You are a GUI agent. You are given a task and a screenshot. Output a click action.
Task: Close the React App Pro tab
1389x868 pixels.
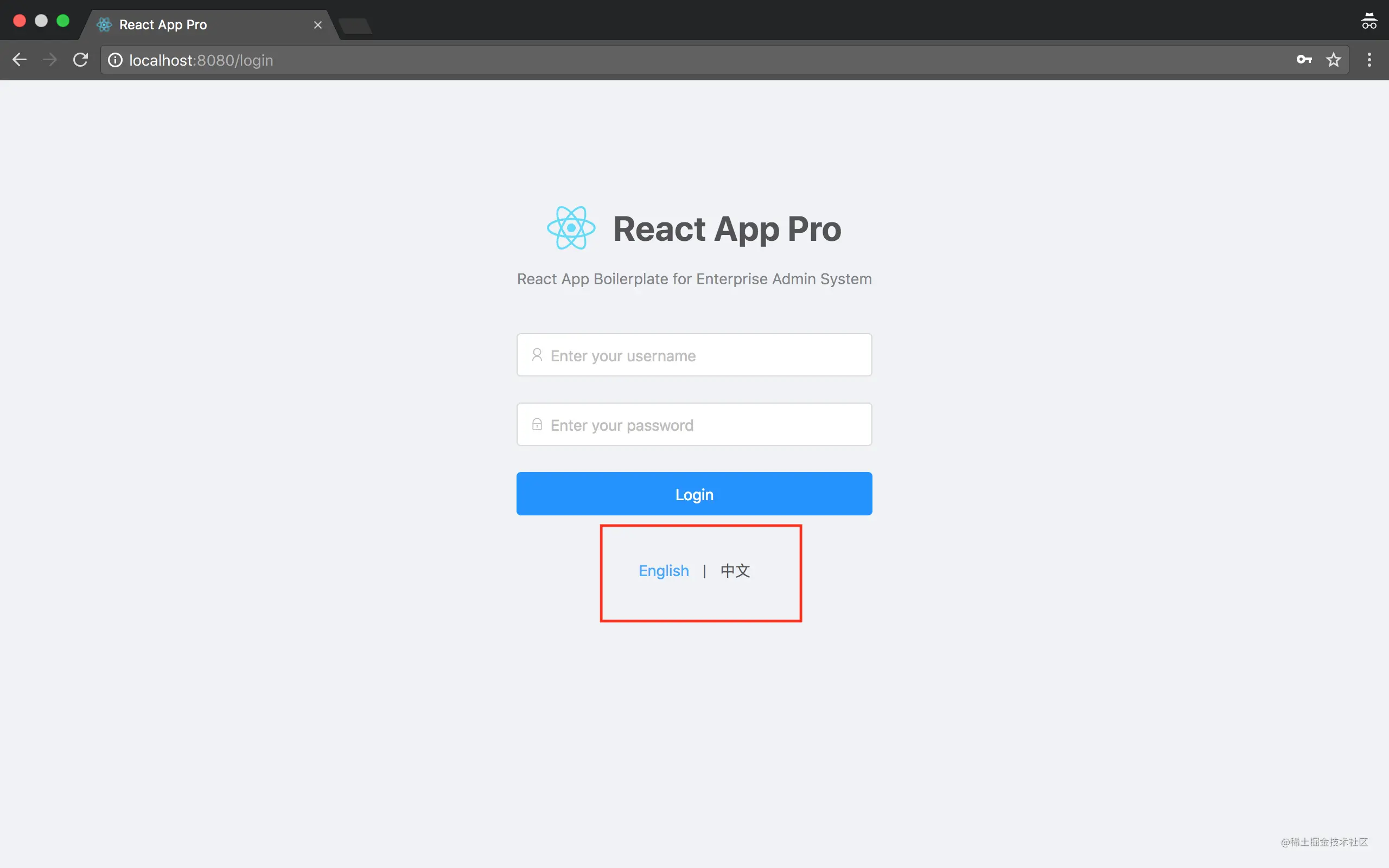(x=317, y=25)
